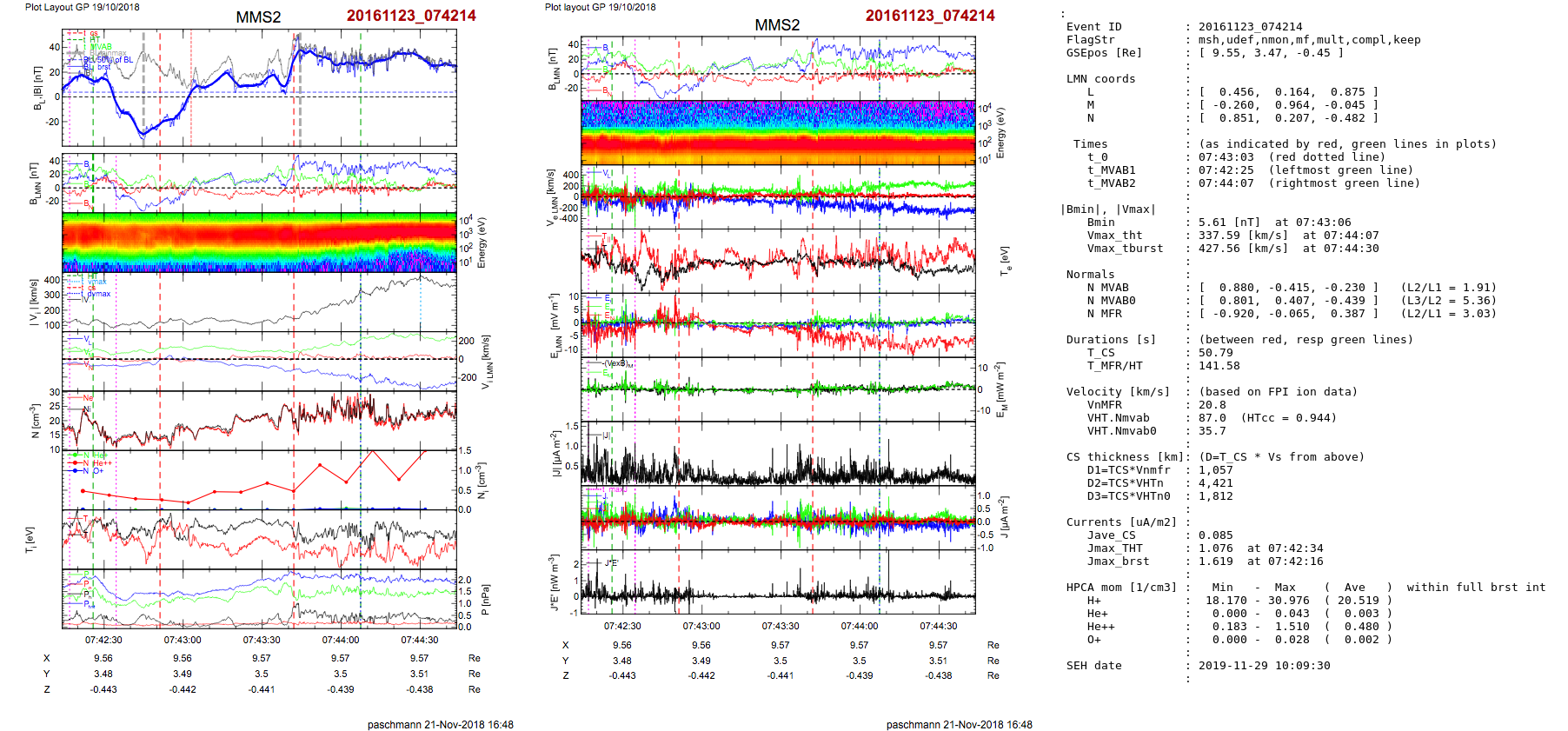1568x731 pixels.
Task: Click the HPCA mom [1/cm3] label
Action: point(1121,588)
